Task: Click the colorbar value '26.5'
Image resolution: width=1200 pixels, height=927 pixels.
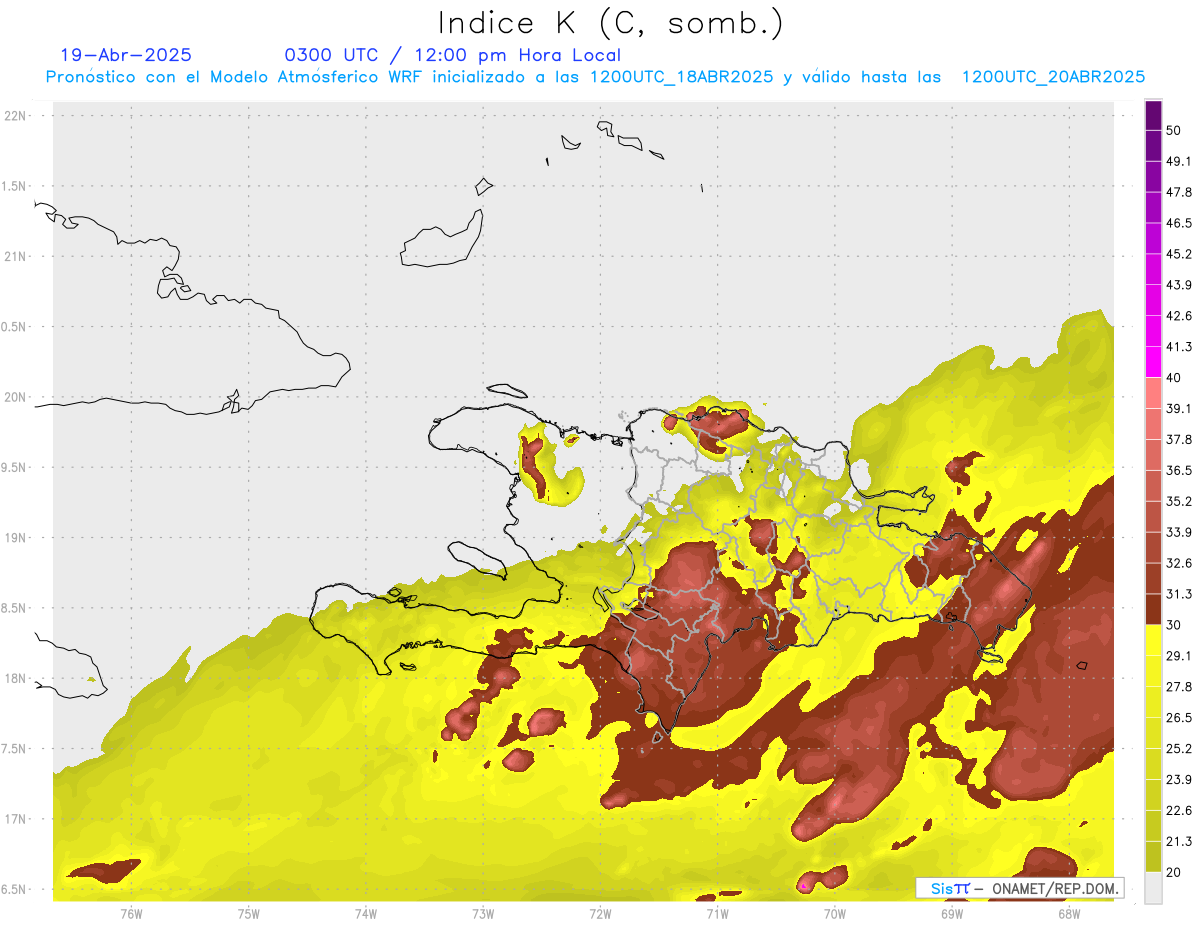Action: coord(1179,718)
